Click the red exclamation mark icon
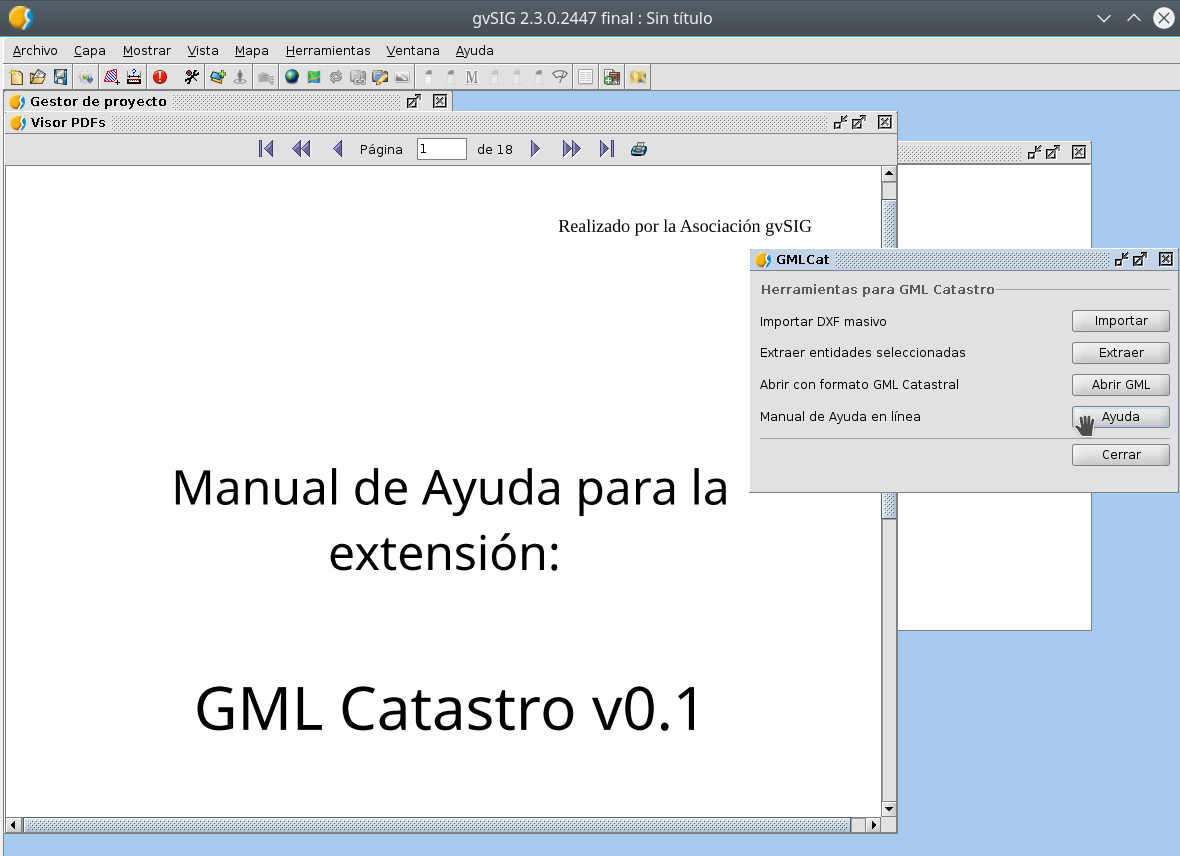1180x856 pixels. point(160,77)
